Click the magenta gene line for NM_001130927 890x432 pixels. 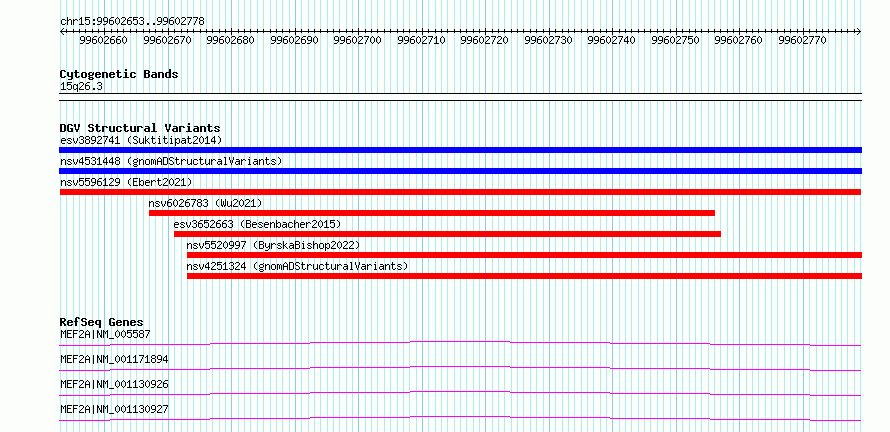[460, 418]
